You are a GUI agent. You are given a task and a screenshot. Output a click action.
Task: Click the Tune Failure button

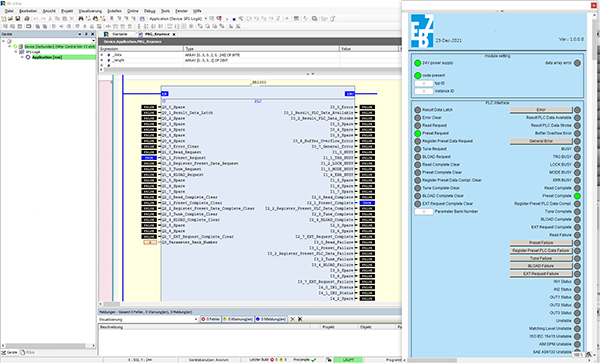(541, 258)
